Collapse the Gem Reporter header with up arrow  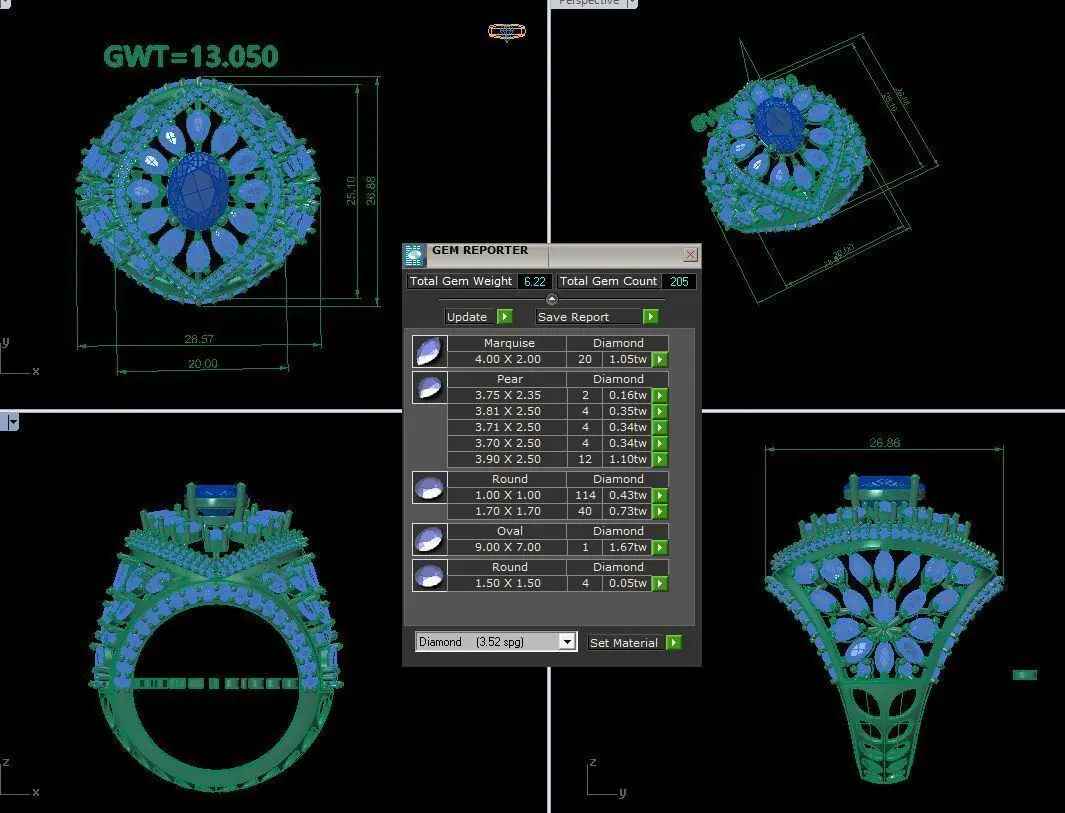coord(552,299)
